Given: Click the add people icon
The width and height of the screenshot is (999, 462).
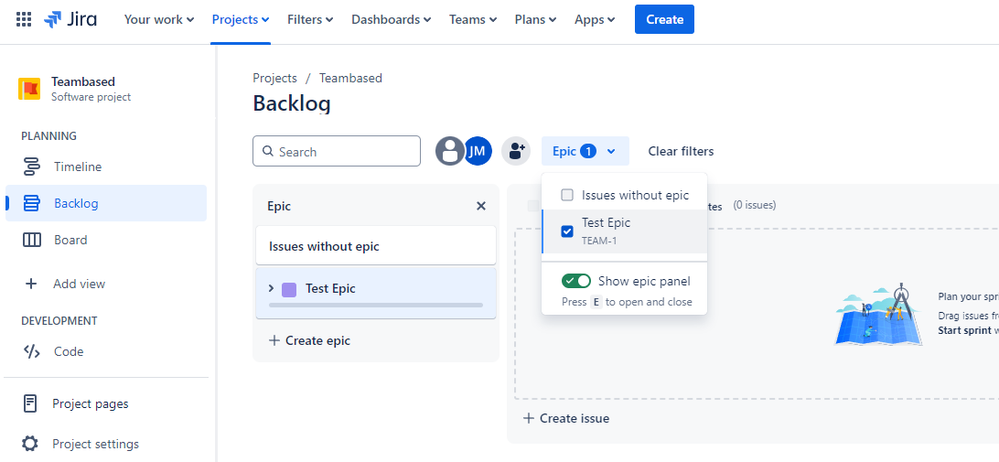Looking at the screenshot, I should click(516, 152).
